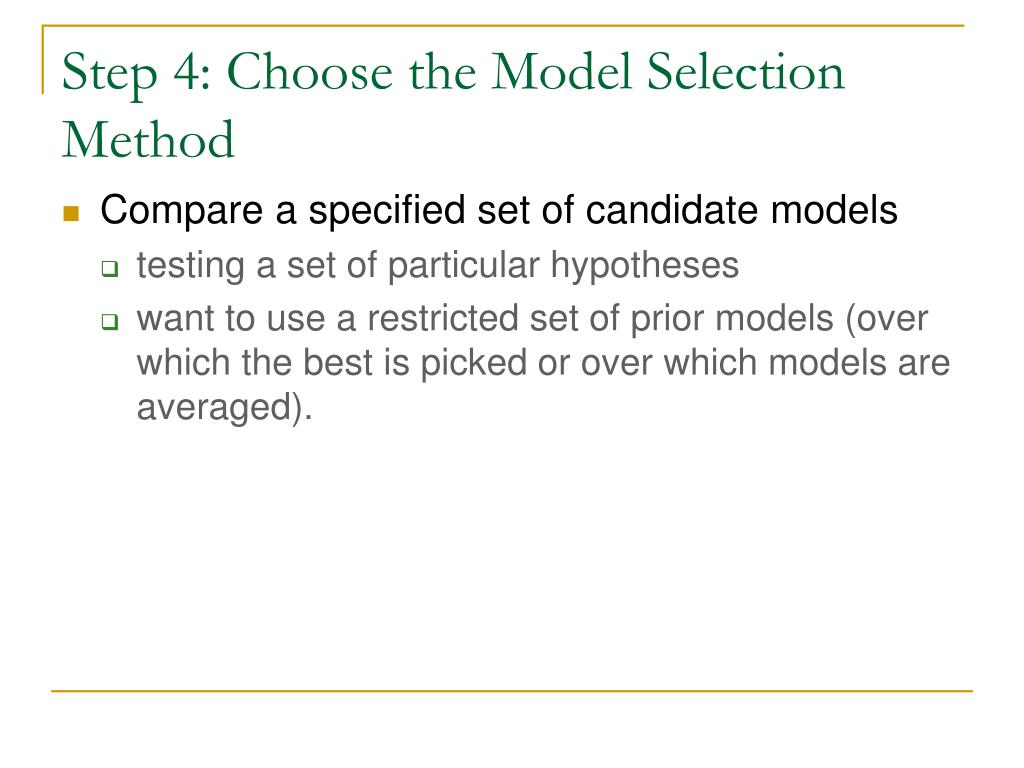Click hollow bullet beside 'testing a set'
1024x768 pixels.
[x=110, y=268]
